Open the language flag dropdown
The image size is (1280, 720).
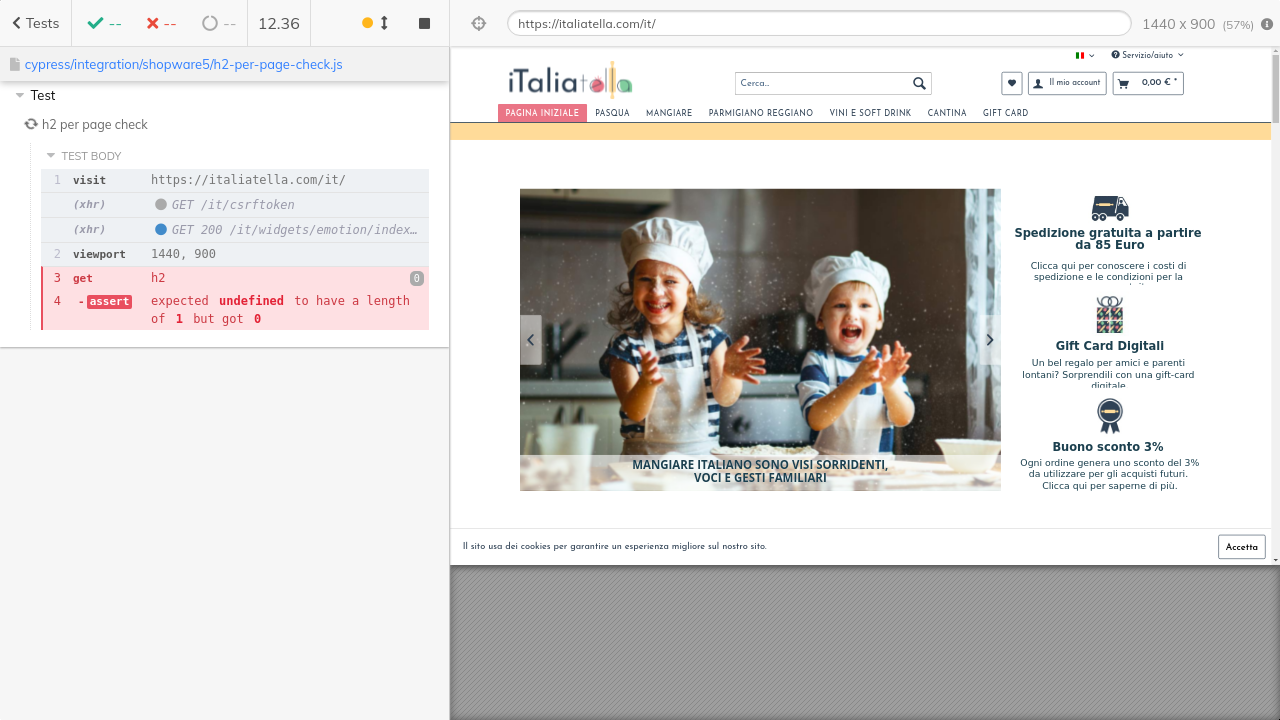(x=1084, y=55)
